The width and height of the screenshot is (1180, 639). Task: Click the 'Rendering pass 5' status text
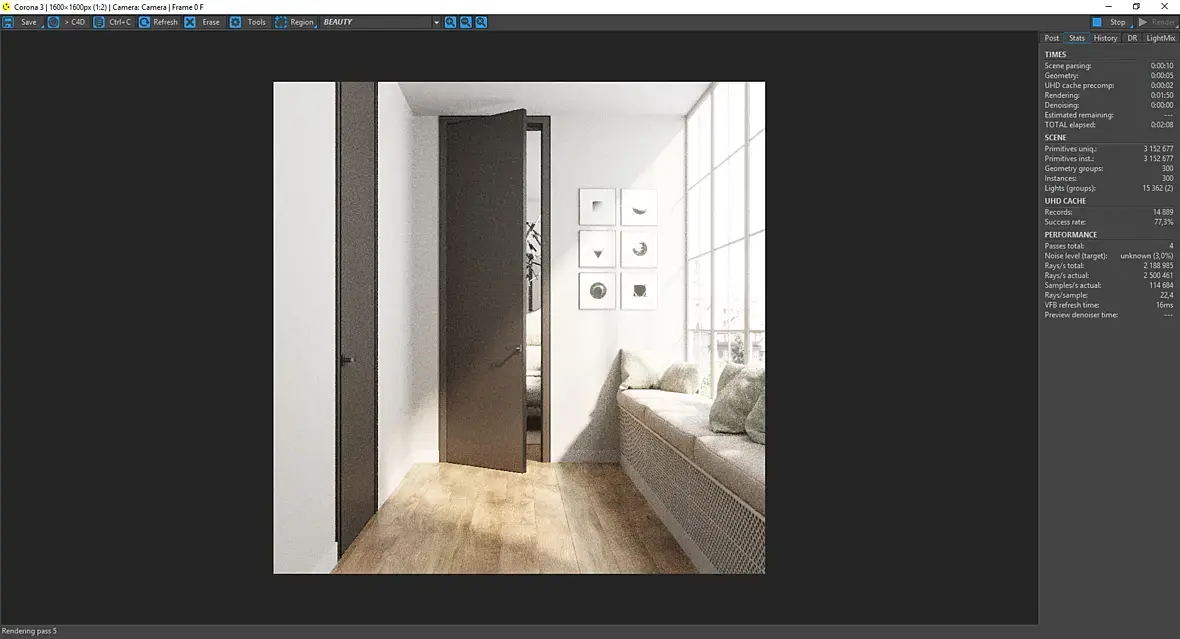[x=29, y=631]
